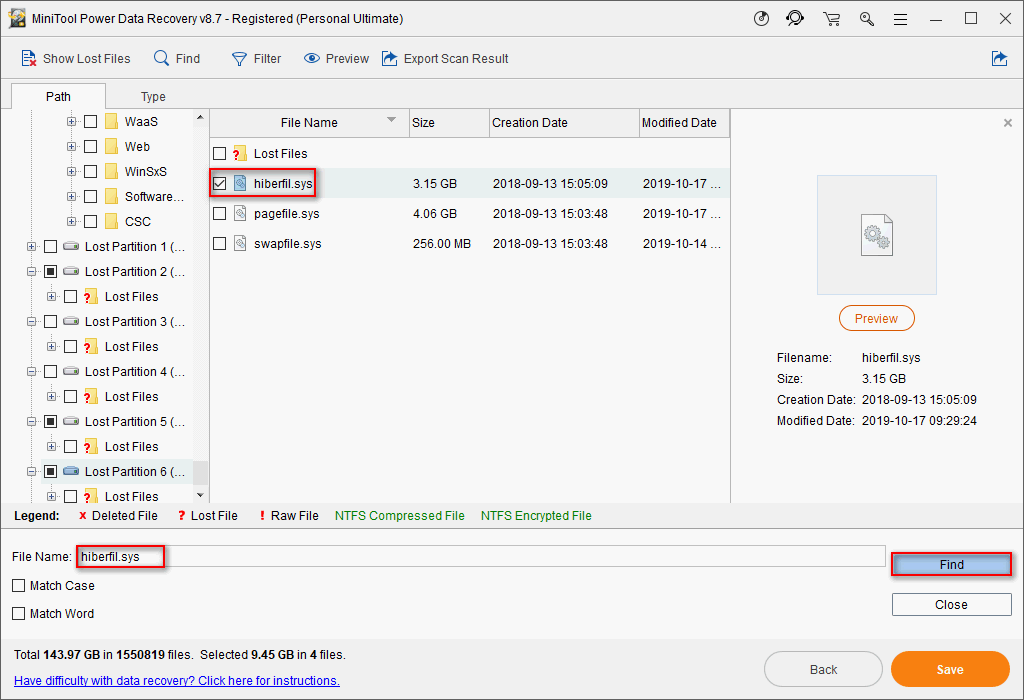1024x700 pixels.
Task: Check the Lost Partition 1 checkbox
Action: pyautogui.click(x=50, y=246)
